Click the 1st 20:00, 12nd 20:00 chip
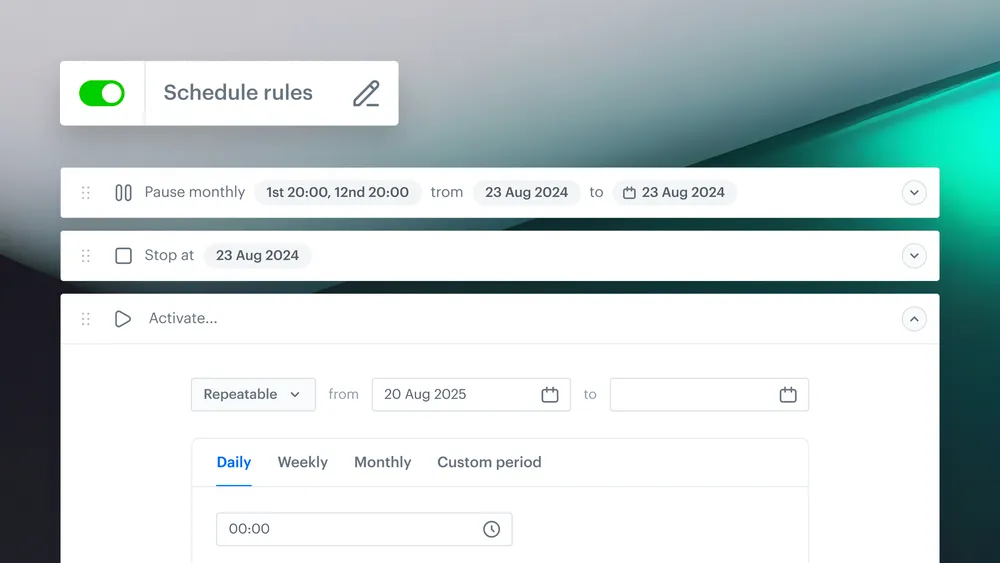Screen dimensions: 1000x563 337,193
